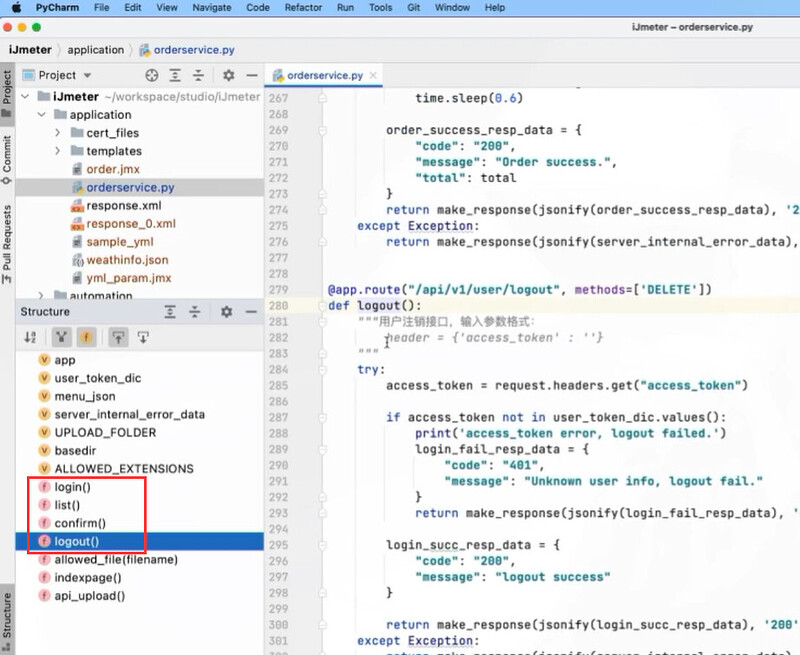The width and height of the screenshot is (800, 655).
Task: Open the Git menu
Action: click(414, 7)
